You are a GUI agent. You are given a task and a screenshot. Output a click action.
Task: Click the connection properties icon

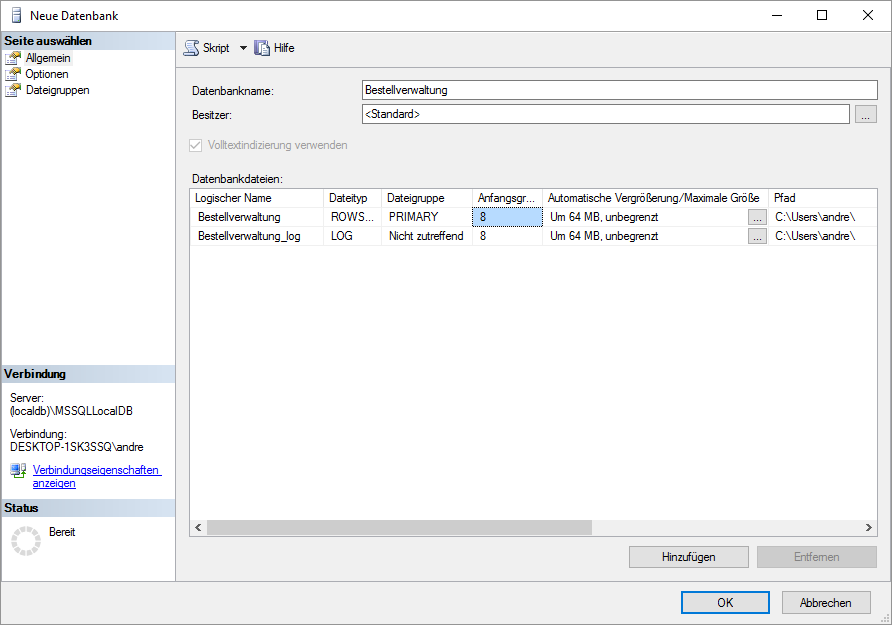18,471
